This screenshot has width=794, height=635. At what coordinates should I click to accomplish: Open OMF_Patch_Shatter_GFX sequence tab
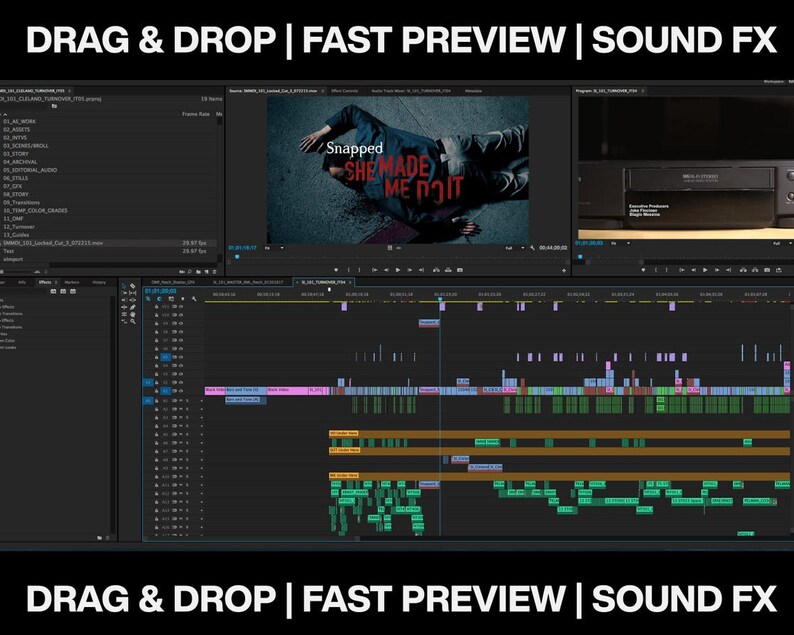[x=173, y=282]
